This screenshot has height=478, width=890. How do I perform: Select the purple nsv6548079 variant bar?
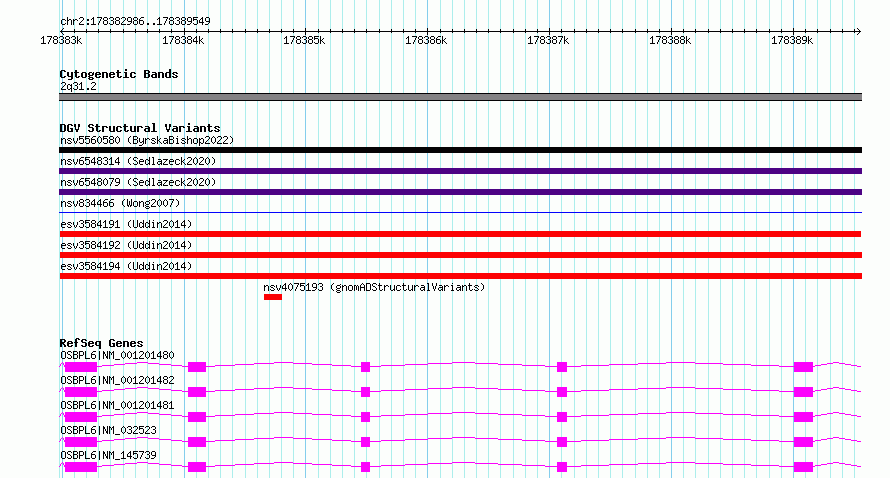tap(460, 192)
